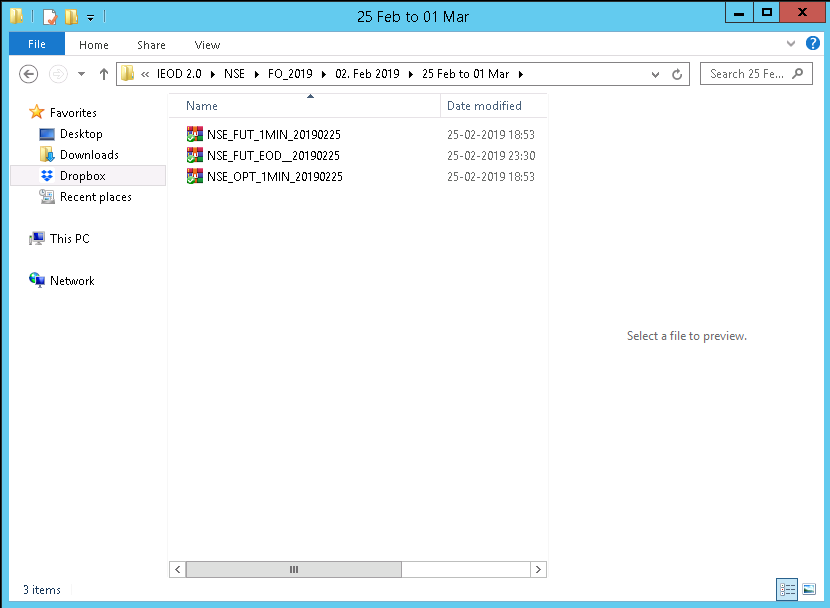This screenshot has height=608, width=830.
Task: Click the horizontal scrollbar right arrow
Action: coord(538,569)
